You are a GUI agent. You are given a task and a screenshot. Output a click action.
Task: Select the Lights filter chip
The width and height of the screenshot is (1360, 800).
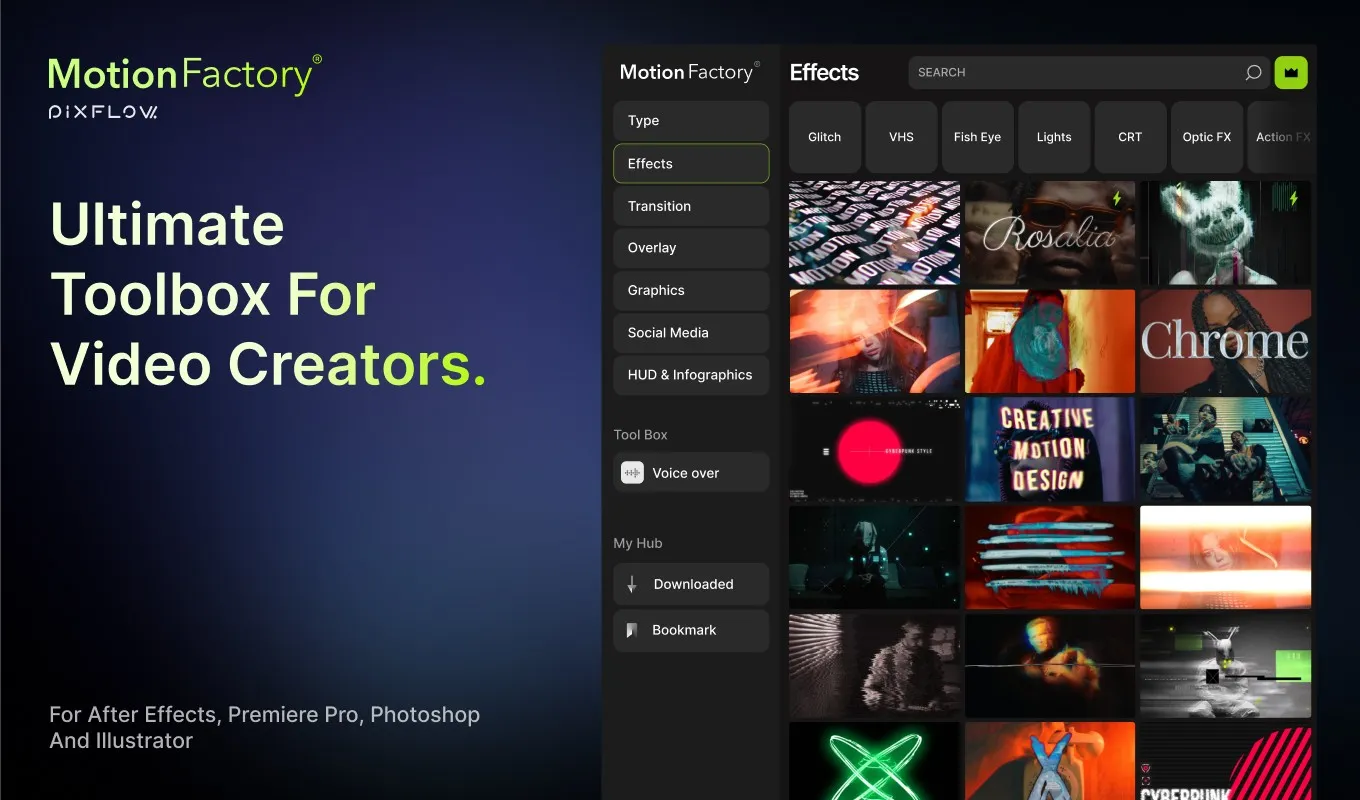(1054, 137)
